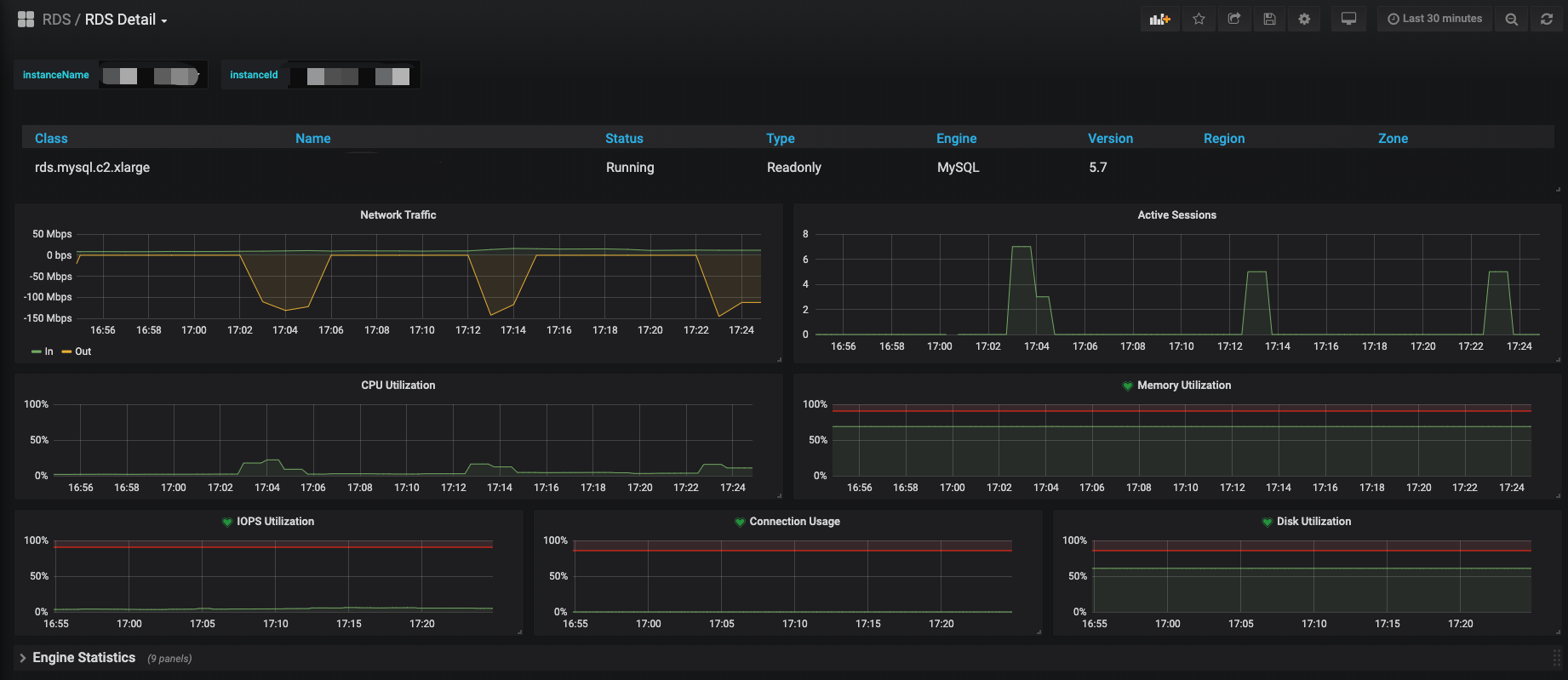Viewport: 1568px width, 680px height.
Task: Sort table by Status column header
Action: [624, 139]
